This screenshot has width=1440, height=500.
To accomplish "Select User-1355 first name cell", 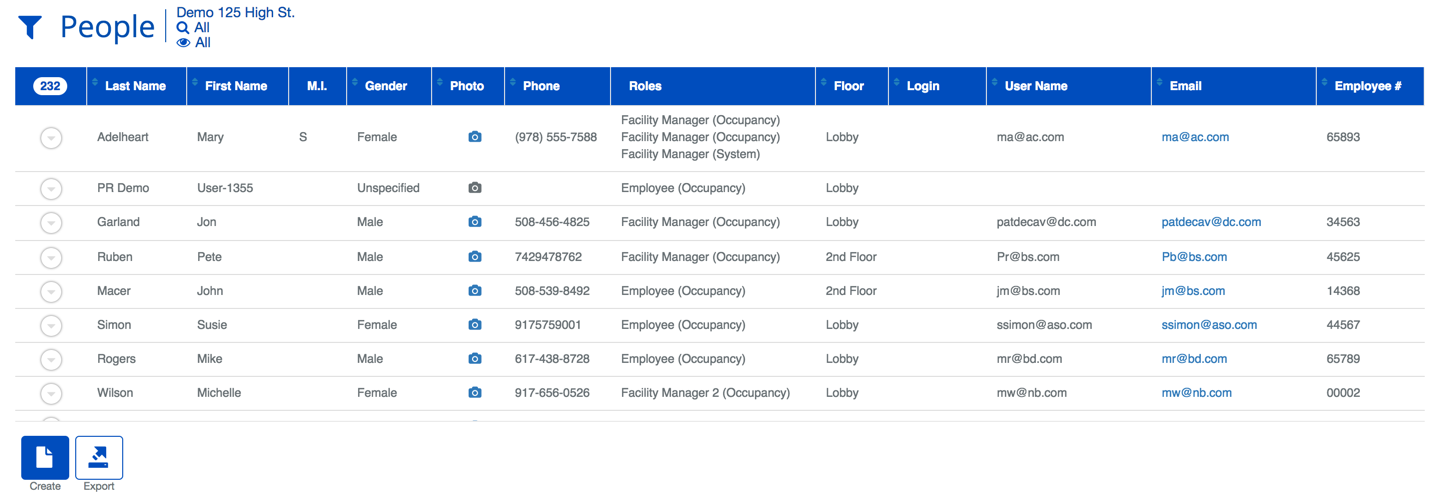I will [x=225, y=188].
